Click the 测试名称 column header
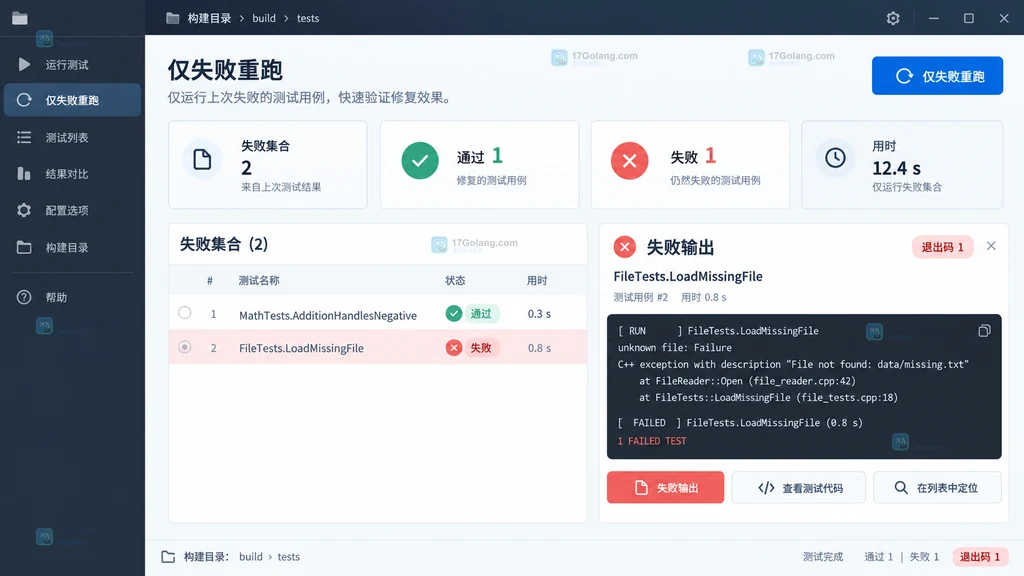The width and height of the screenshot is (1024, 576). pos(259,280)
